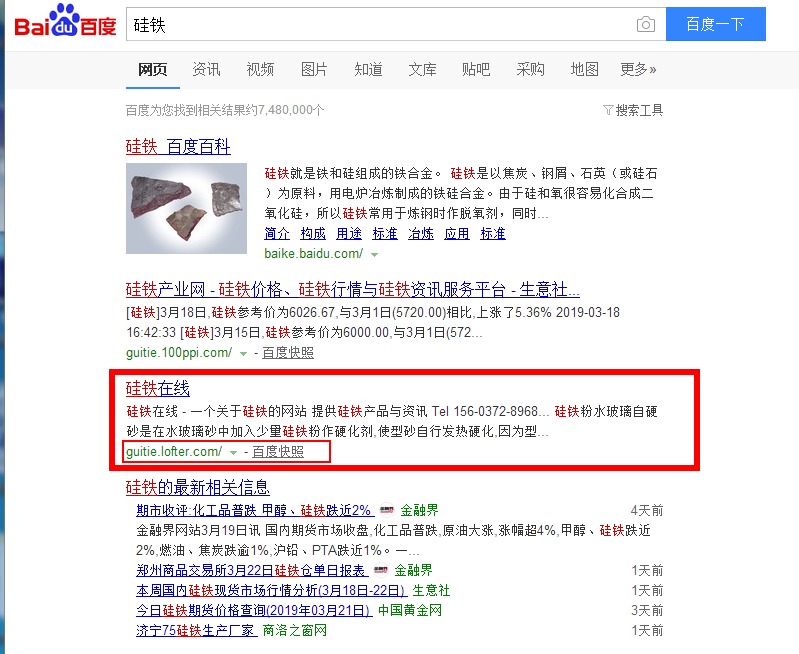Open the 硅铁在线 result title
The height and width of the screenshot is (654, 799).
157,388
